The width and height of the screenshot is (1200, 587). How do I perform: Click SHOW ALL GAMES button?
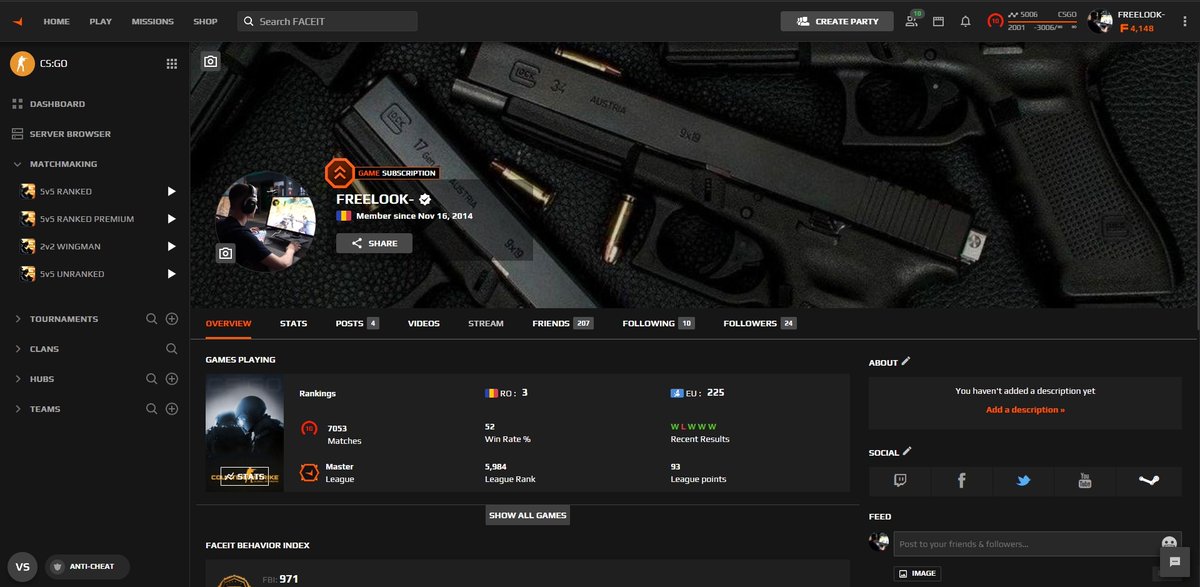click(x=528, y=515)
